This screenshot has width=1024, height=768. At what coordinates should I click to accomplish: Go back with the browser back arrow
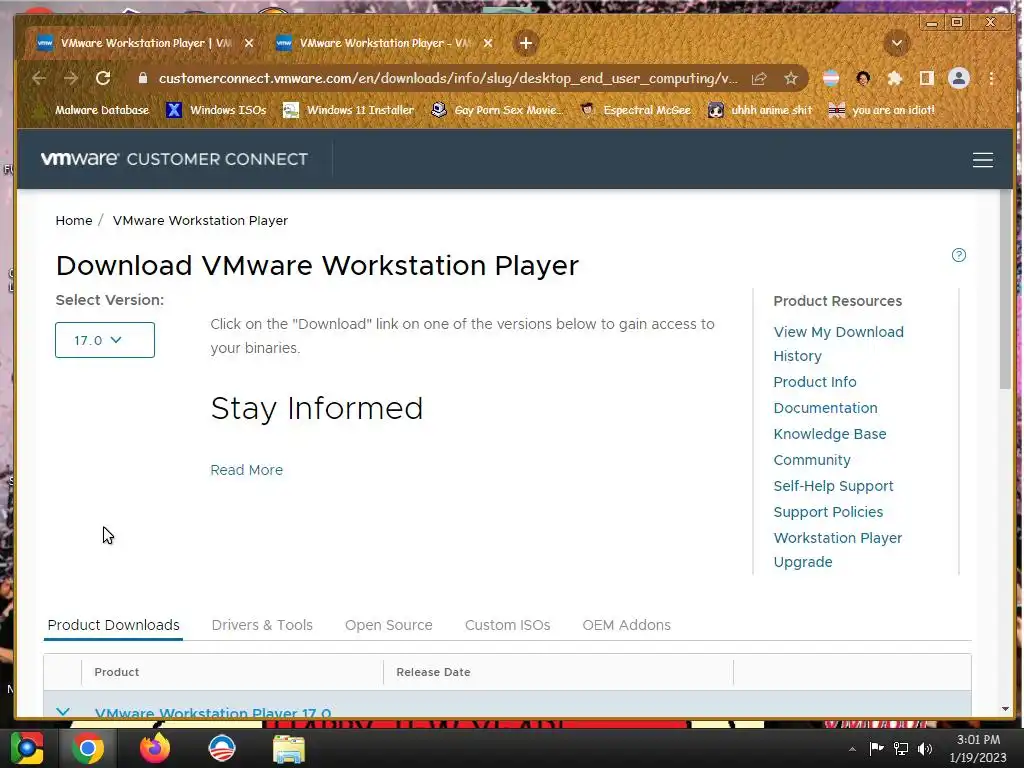(x=39, y=78)
